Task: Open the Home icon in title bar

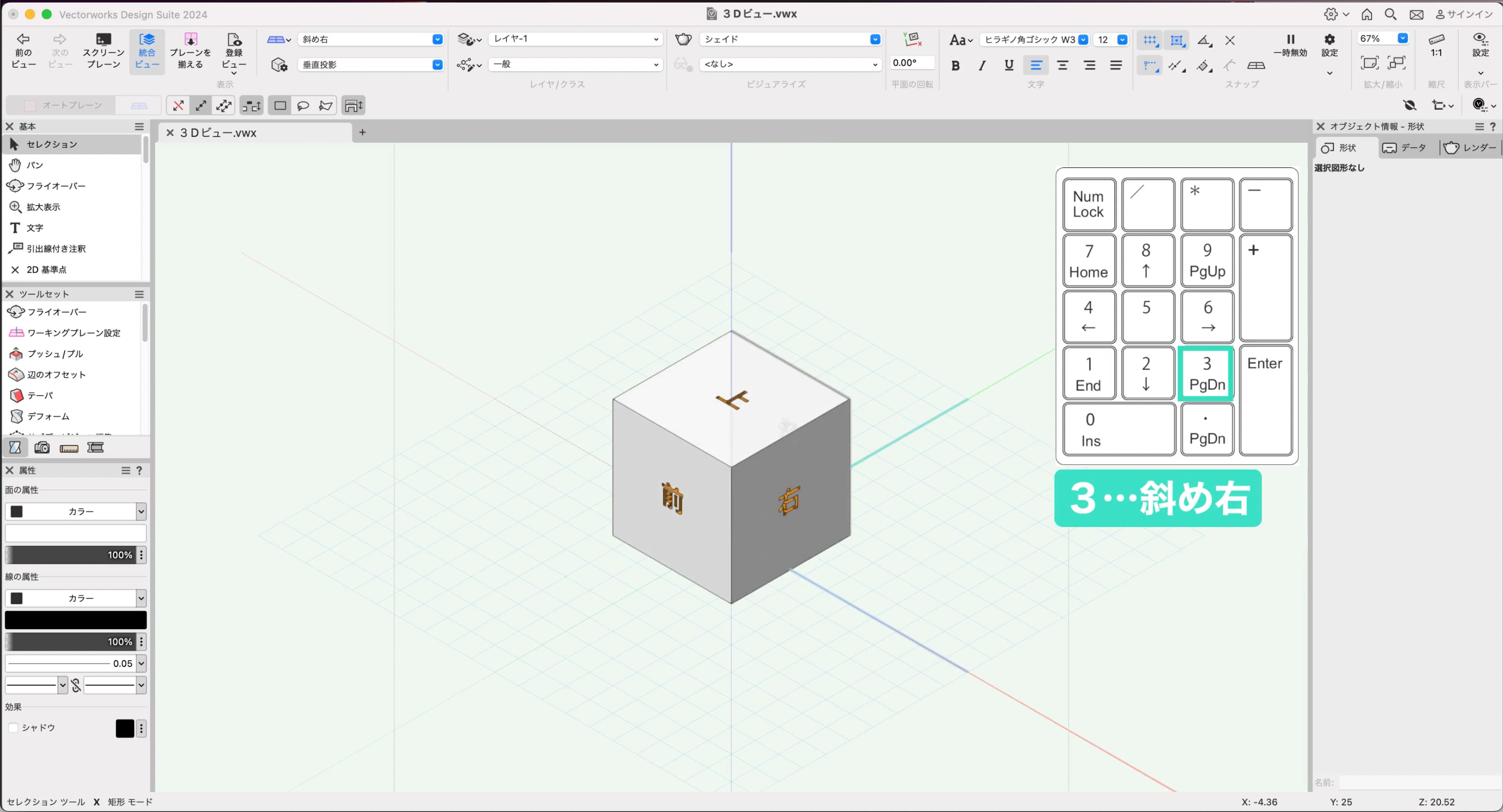Action: pos(1366,14)
